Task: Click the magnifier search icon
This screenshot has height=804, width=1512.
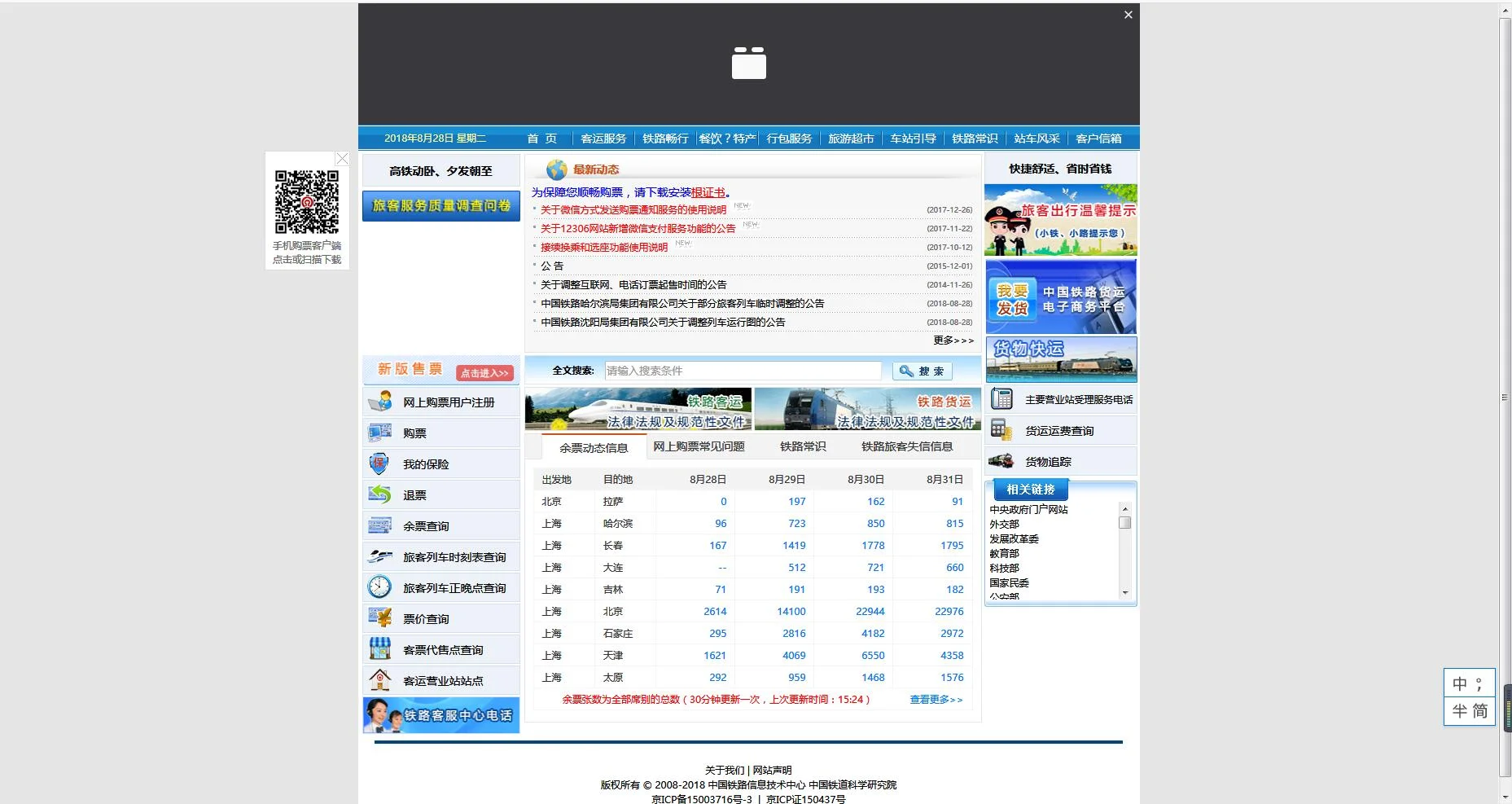Action: [906, 371]
